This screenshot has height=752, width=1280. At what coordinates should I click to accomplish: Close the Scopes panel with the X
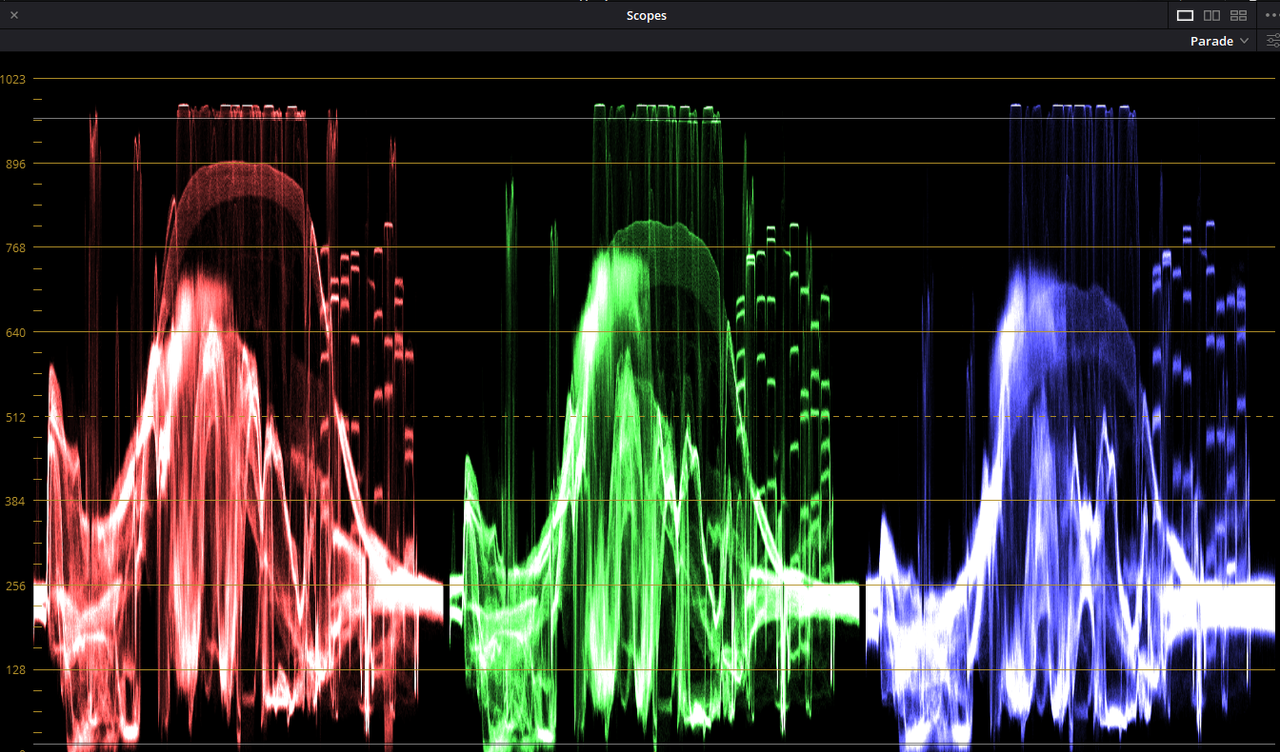pos(14,15)
